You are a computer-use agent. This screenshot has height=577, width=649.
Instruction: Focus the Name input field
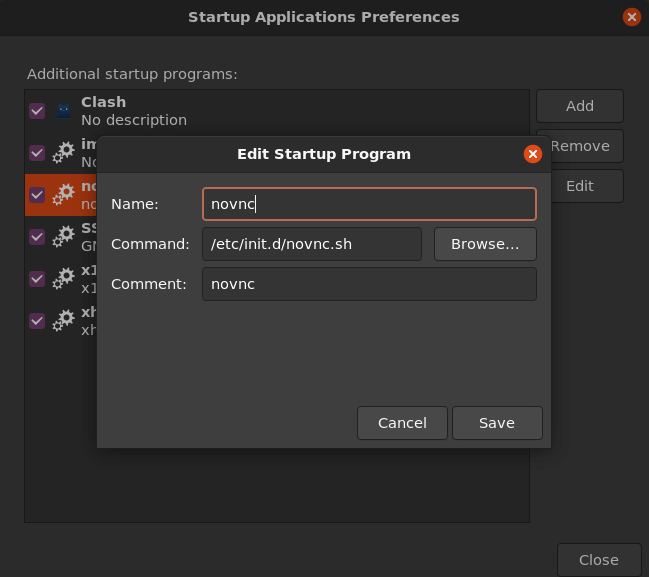369,204
